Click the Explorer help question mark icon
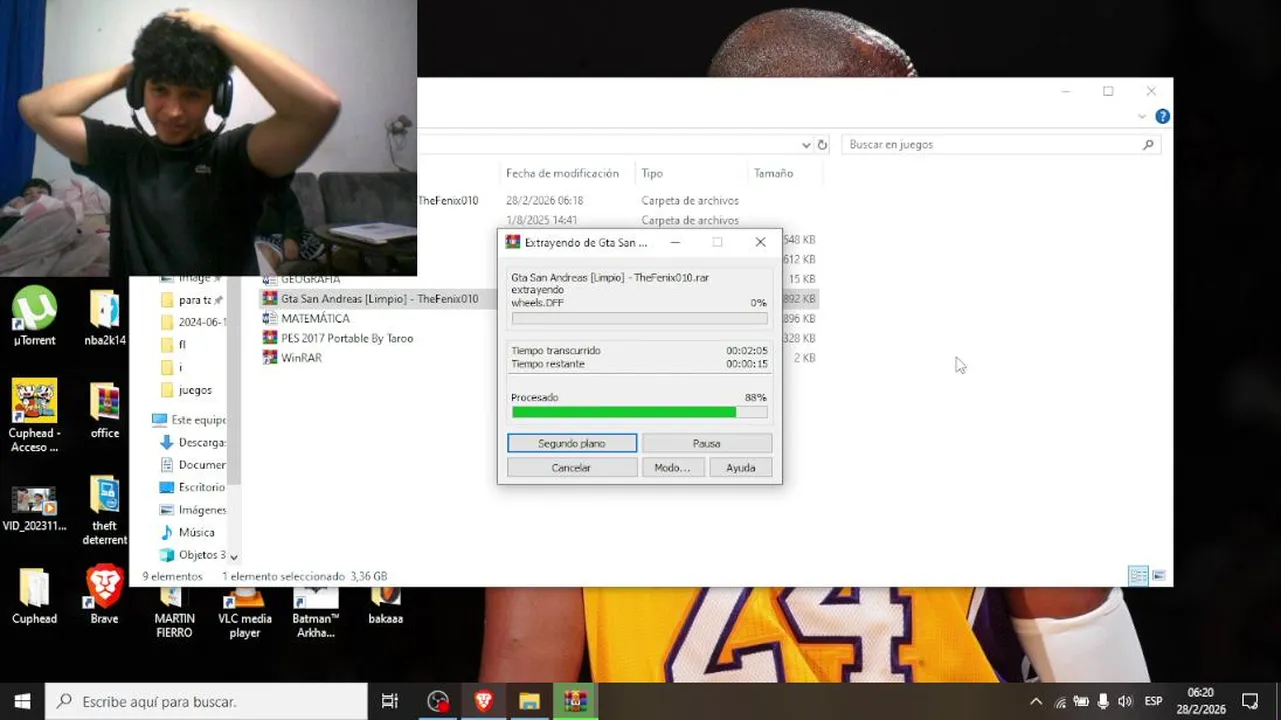 tap(1162, 116)
